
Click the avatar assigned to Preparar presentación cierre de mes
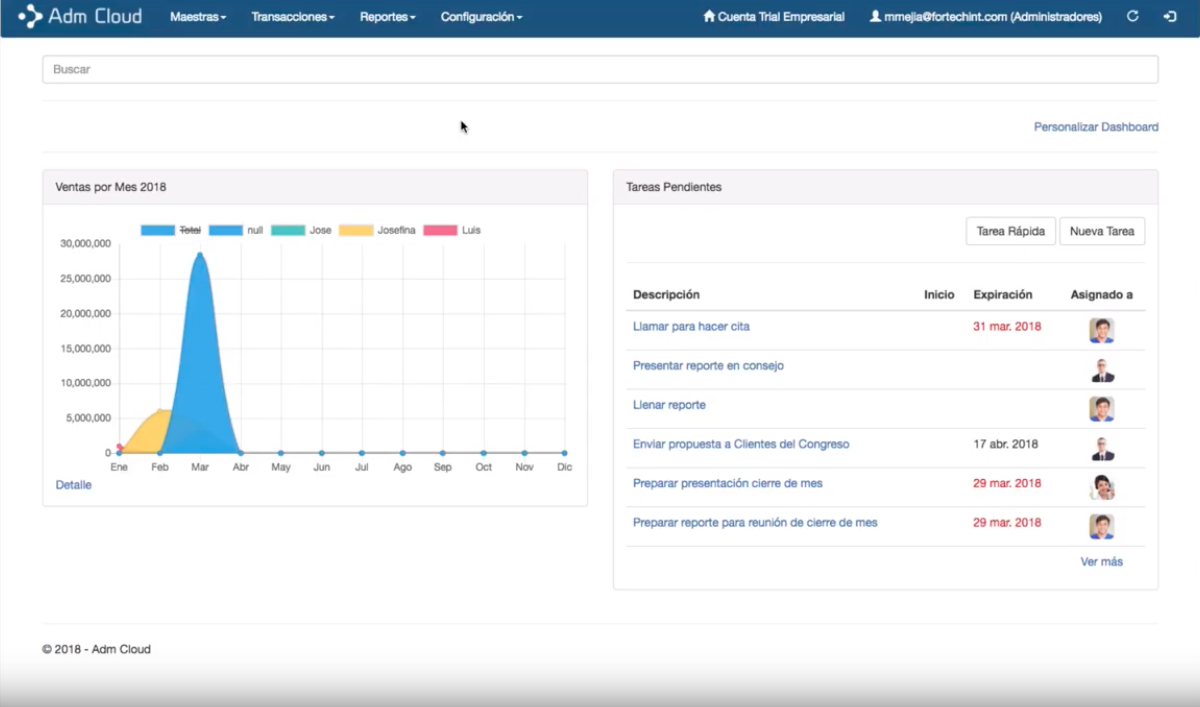pos(1101,487)
